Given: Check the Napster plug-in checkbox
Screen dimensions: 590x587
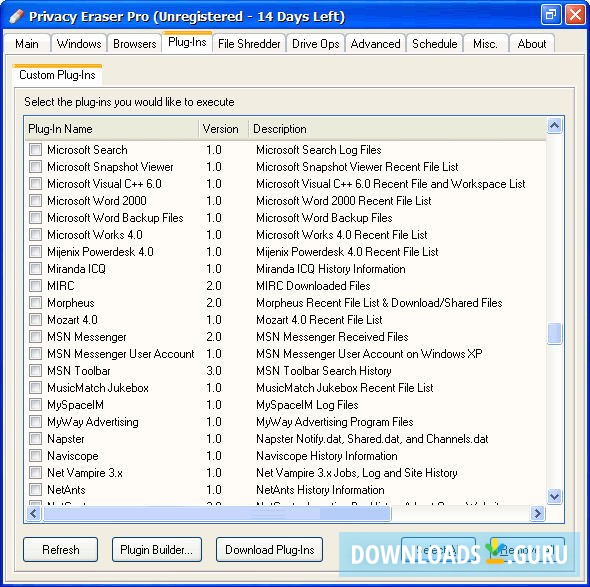Looking at the screenshot, I should 35,439.
